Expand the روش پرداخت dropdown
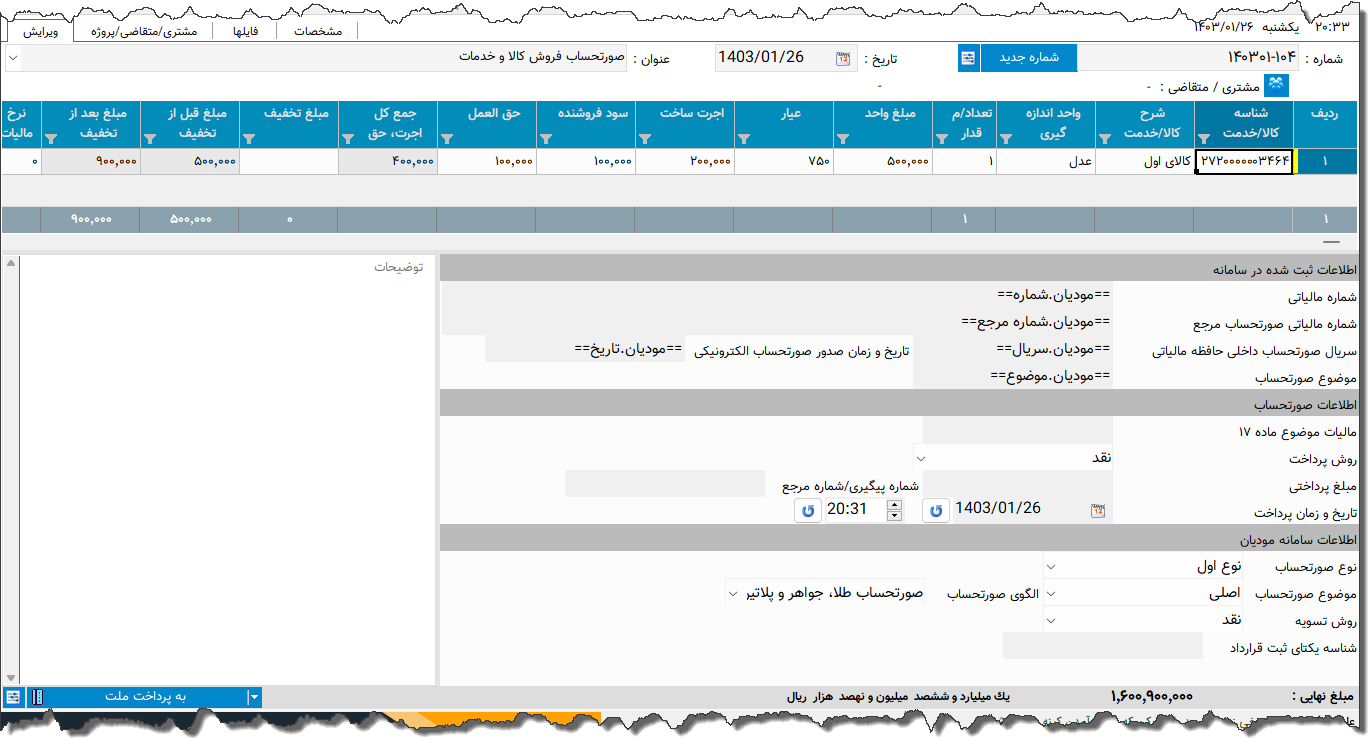Viewport: 1368px width, 739px height. 921,458
